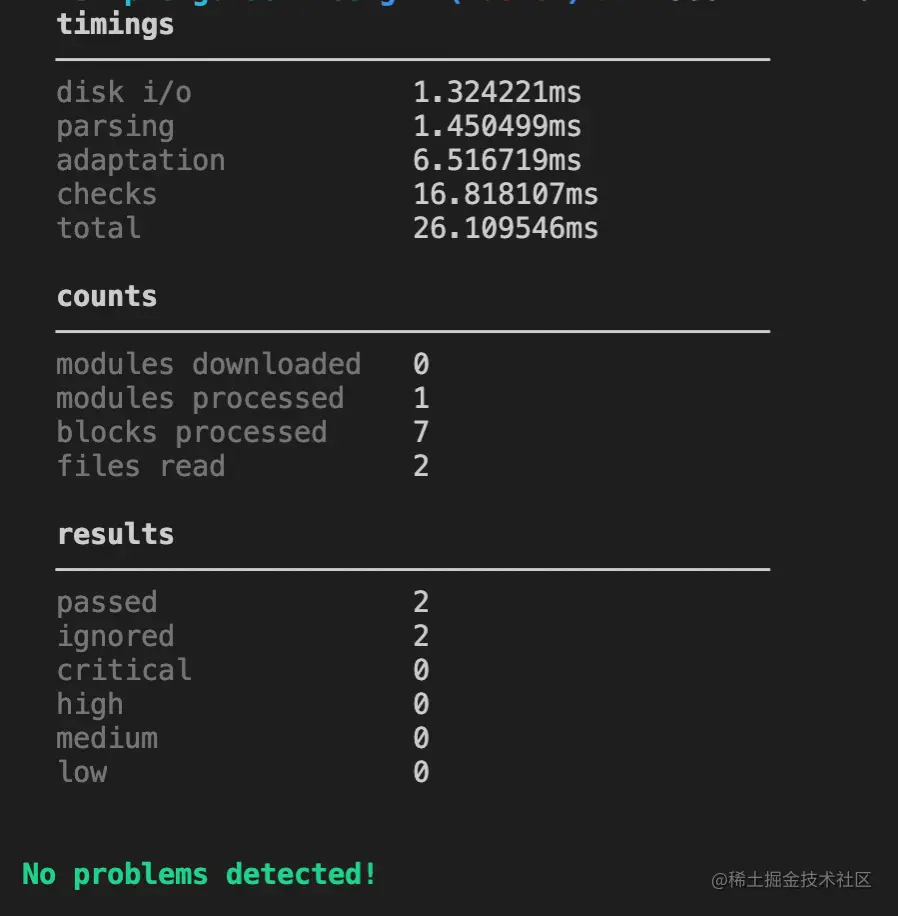Screen dimensions: 898x916
Task: Click the timings section heading
Action: [115, 26]
